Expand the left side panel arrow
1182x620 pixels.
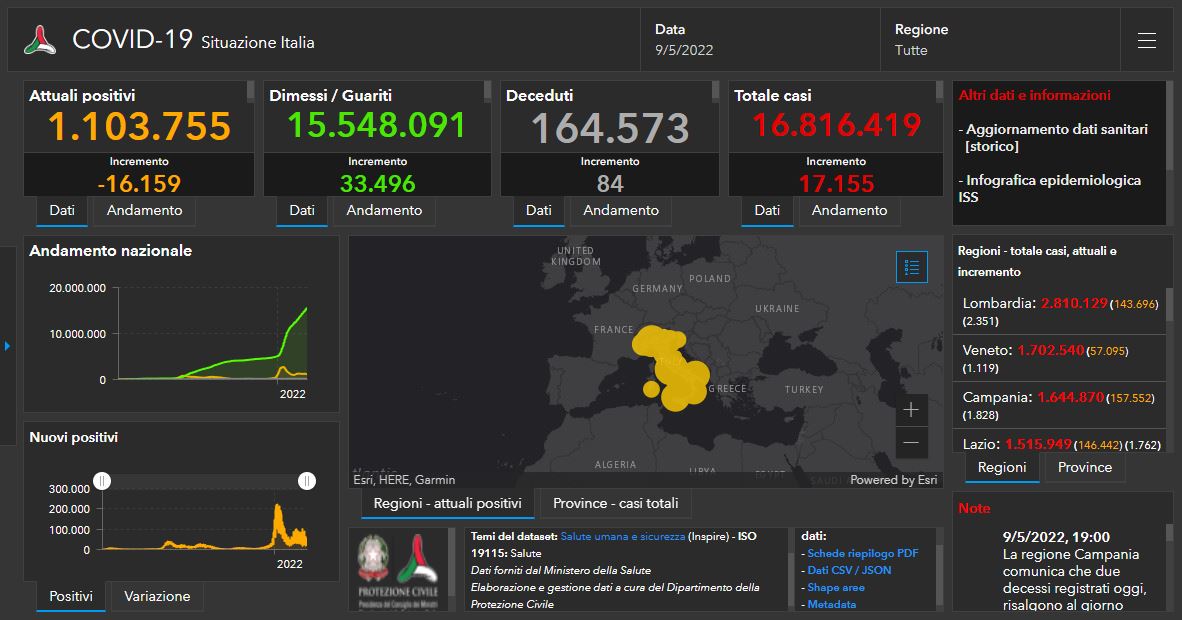point(8,346)
